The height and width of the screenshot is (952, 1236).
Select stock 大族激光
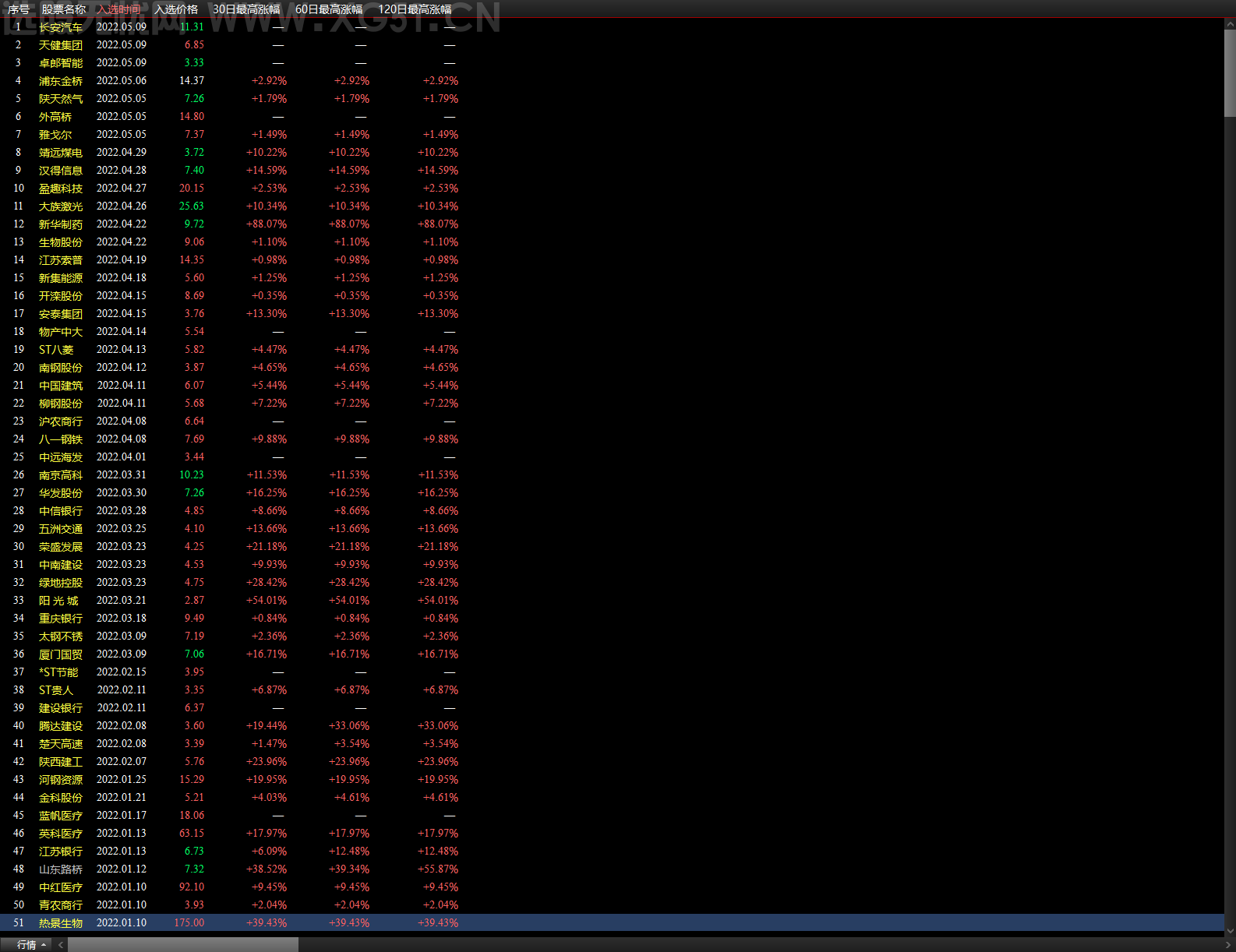pyautogui.click(x=61, y=206)
